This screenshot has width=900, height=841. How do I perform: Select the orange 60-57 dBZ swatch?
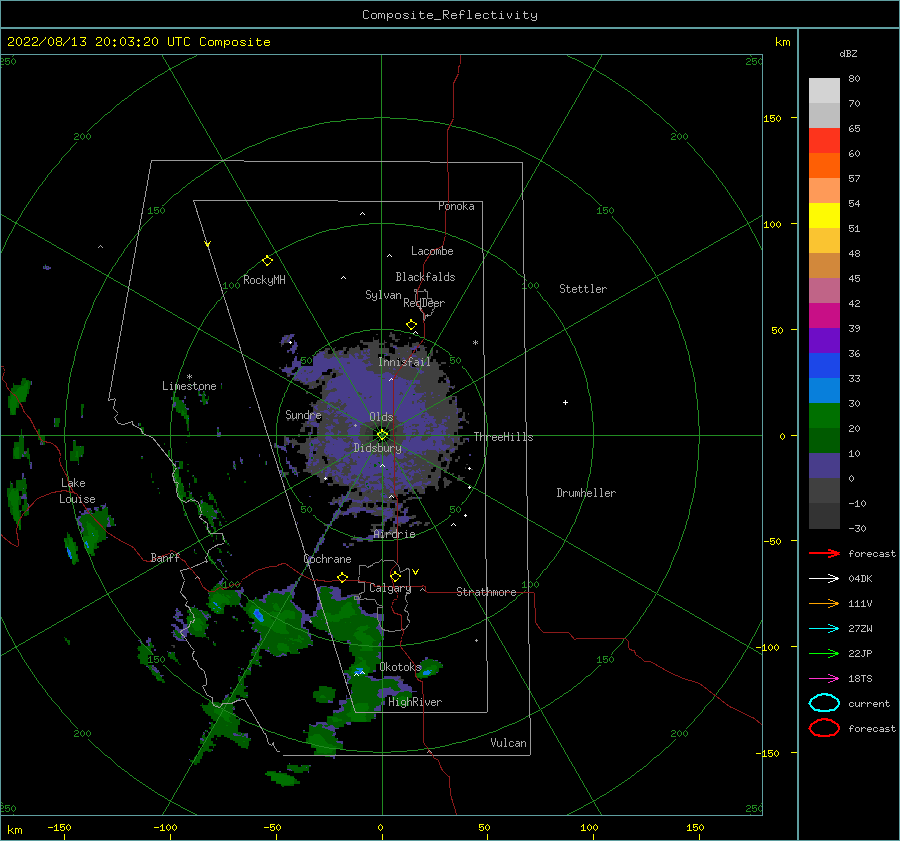pyautogui.click(x=824, y=166)
